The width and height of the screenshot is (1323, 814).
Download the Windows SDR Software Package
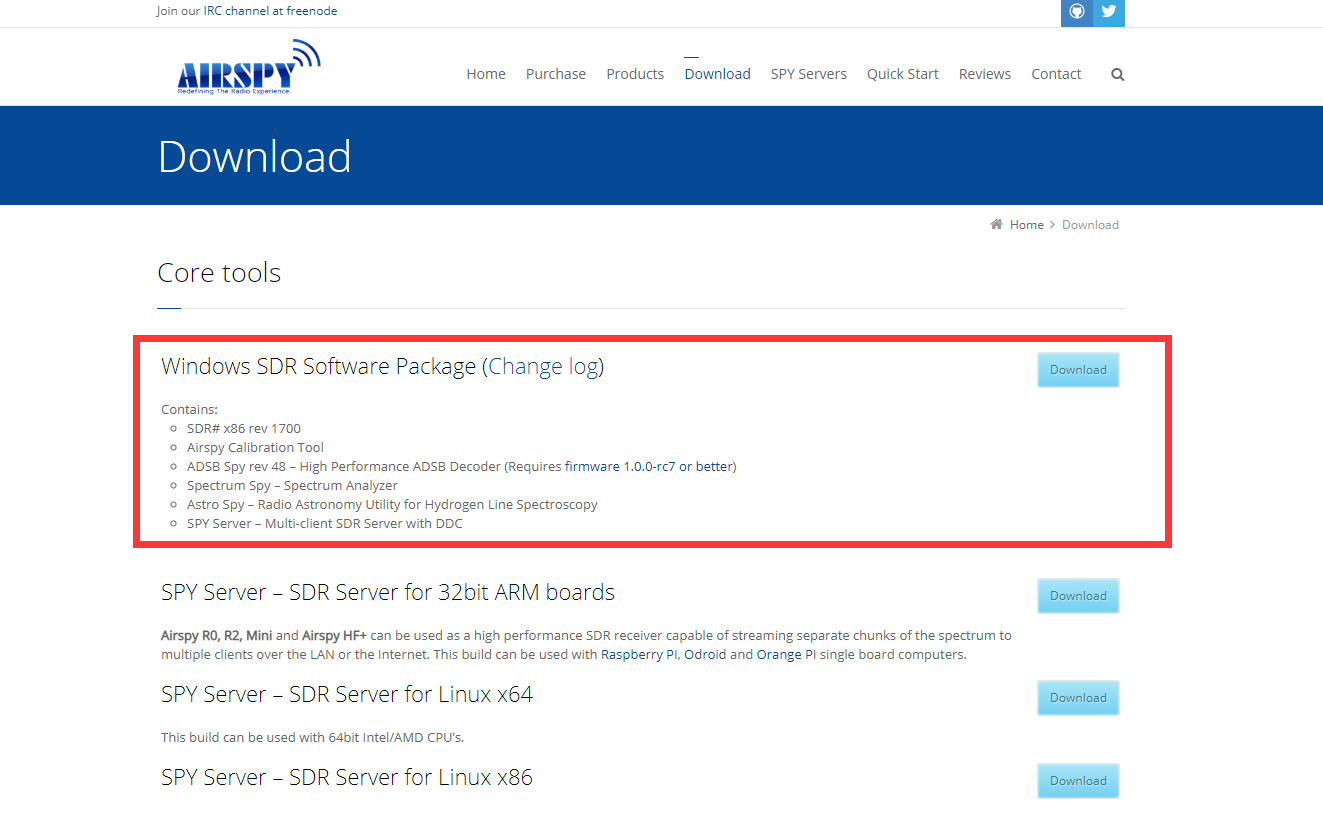tap(1078, 369)
